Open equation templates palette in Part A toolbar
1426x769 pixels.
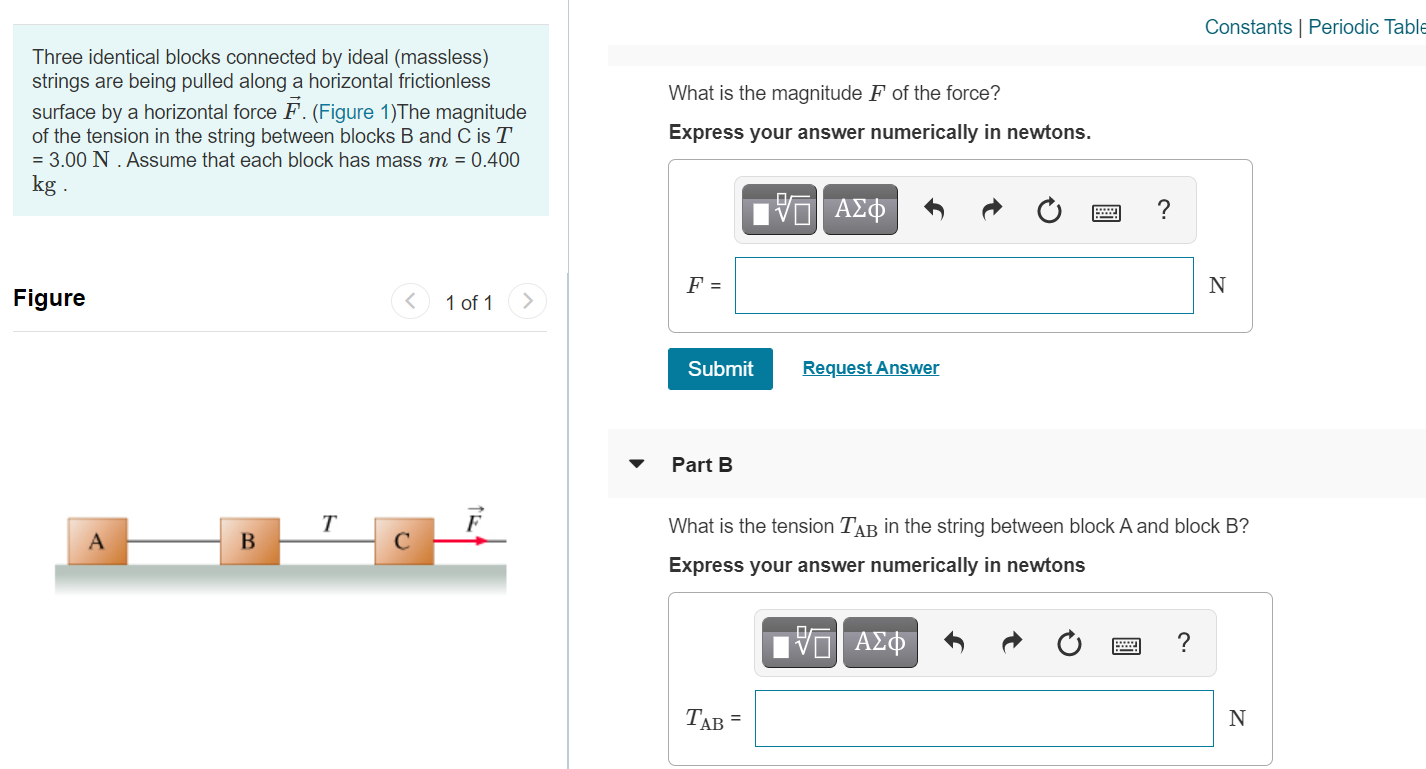click(778, 209)
